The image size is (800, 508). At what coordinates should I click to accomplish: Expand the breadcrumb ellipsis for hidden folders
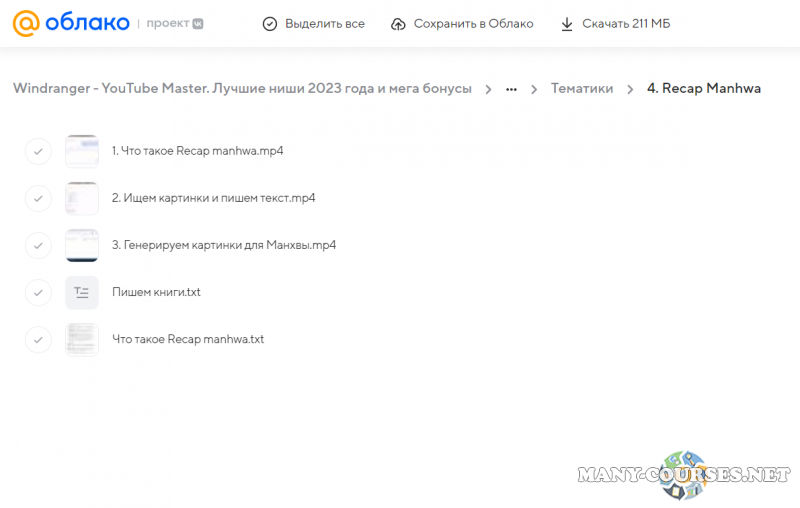[511, 89]
